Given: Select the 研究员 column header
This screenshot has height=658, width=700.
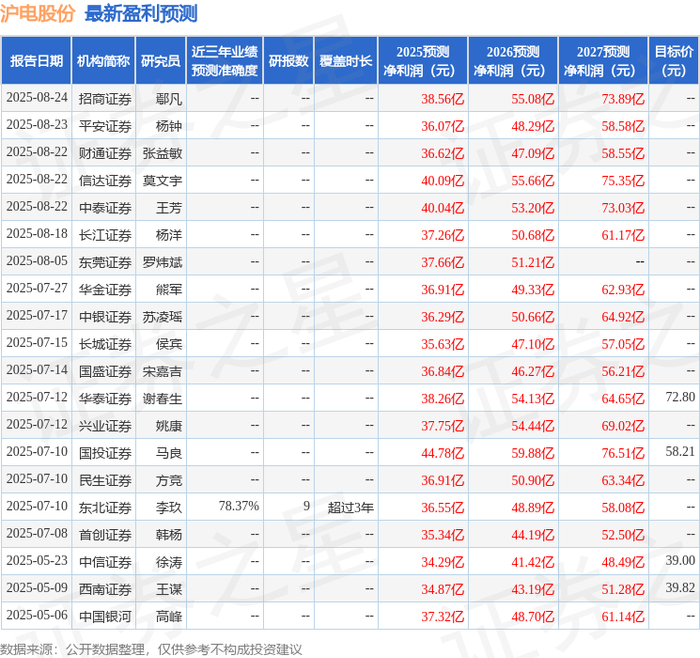Looking at the screenshot, I should click(161, 61).
